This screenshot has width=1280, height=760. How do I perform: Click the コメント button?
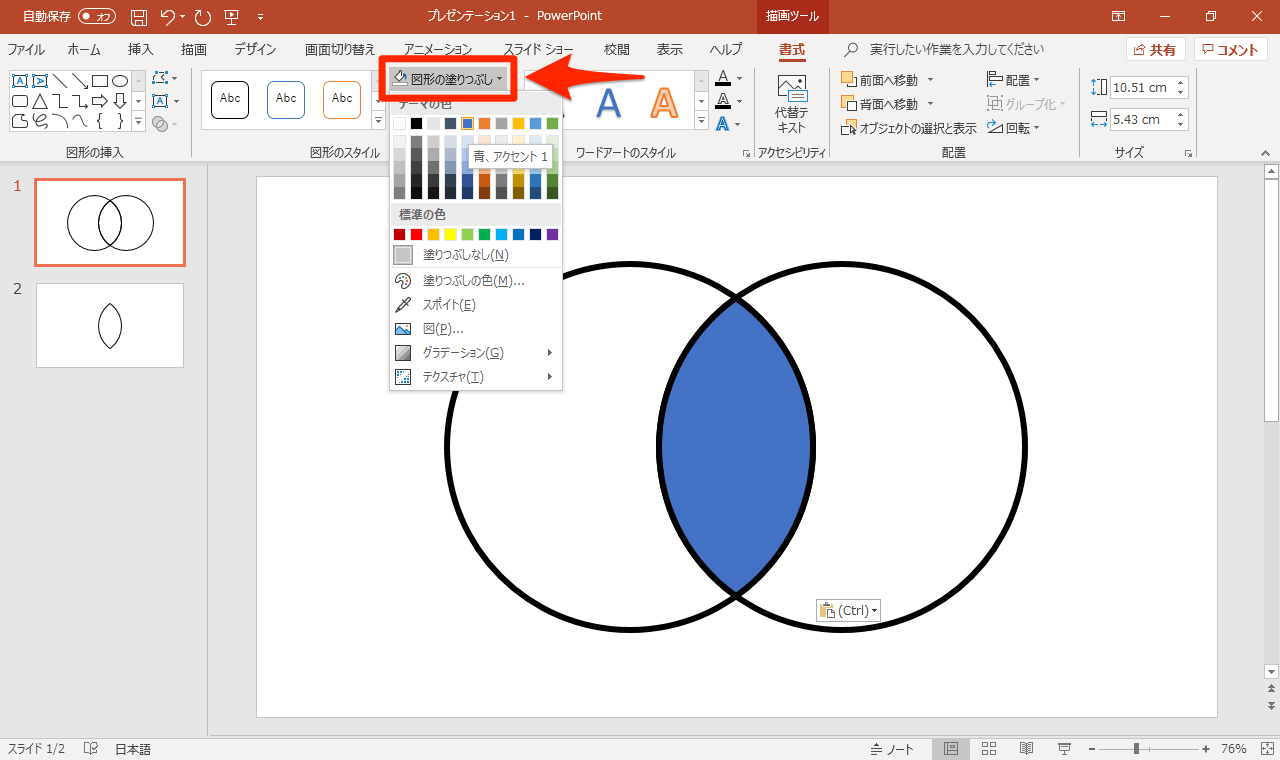pos(1231,49)
